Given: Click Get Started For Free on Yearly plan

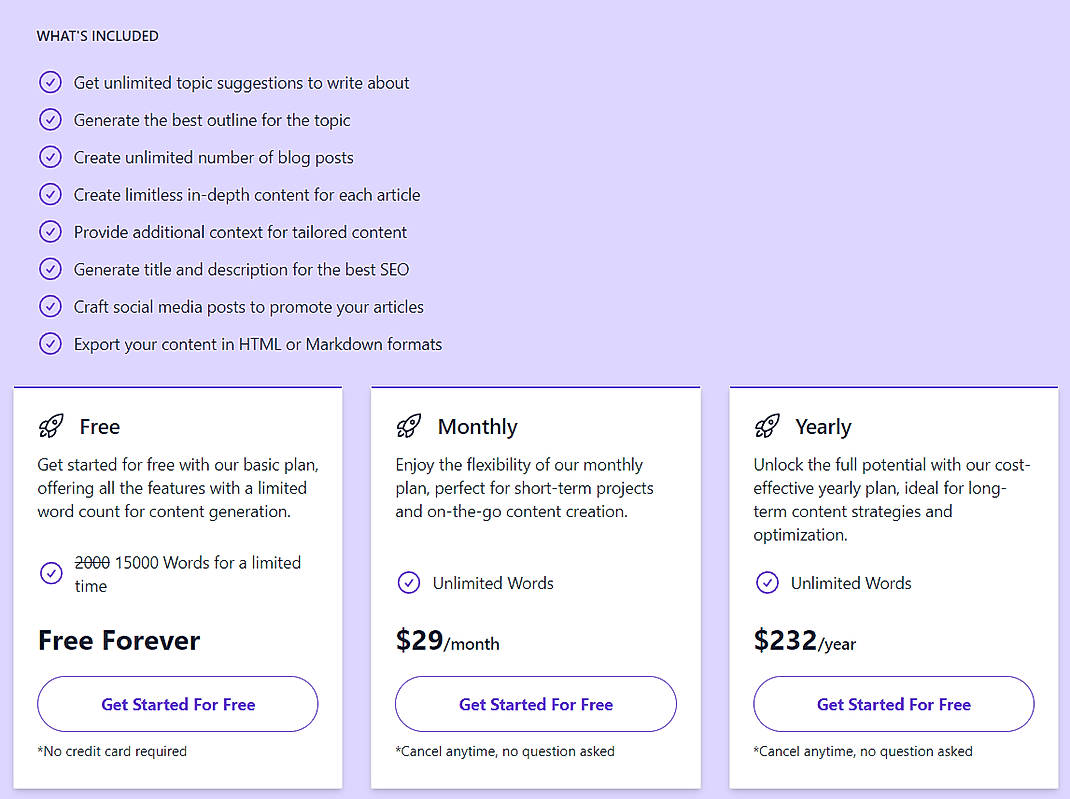Looking at the screenshot, I should click(x=893, y=704).
